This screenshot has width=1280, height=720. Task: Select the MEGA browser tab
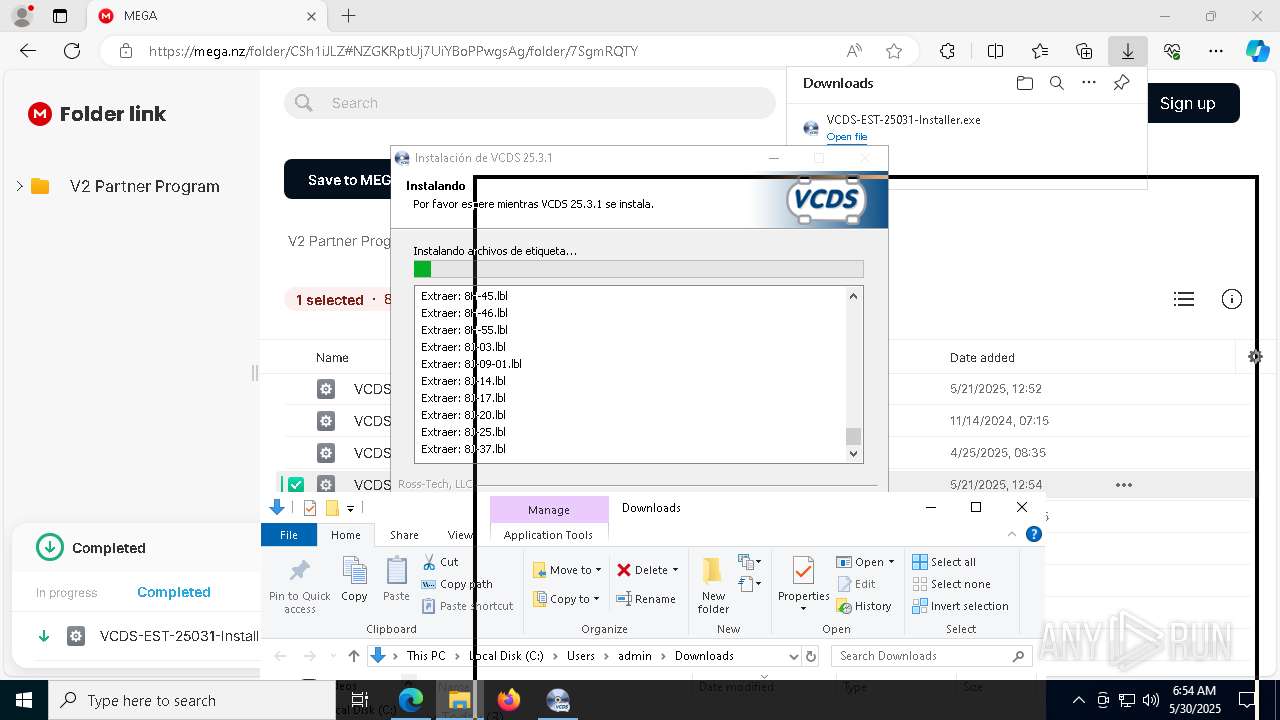(x=205, y=16)
